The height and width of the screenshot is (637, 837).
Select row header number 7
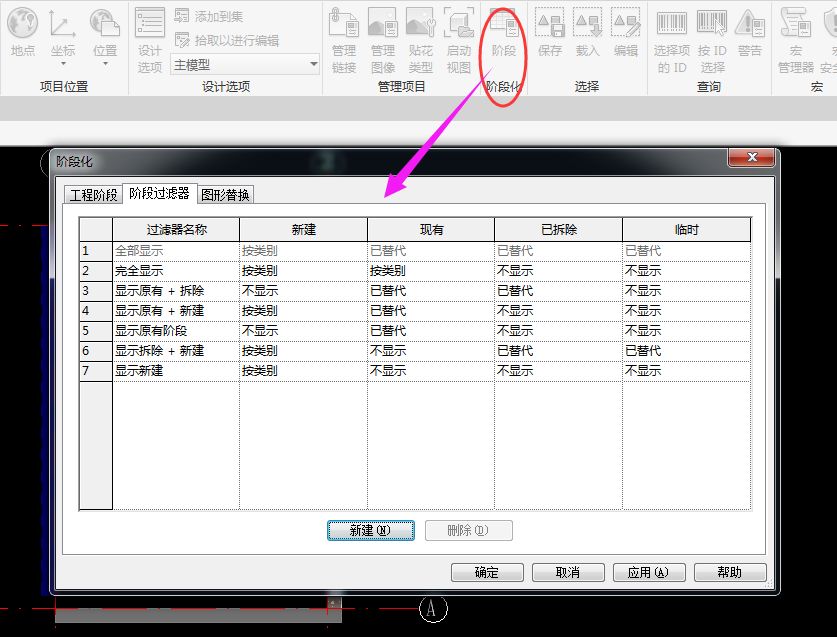tap(96, 371)
